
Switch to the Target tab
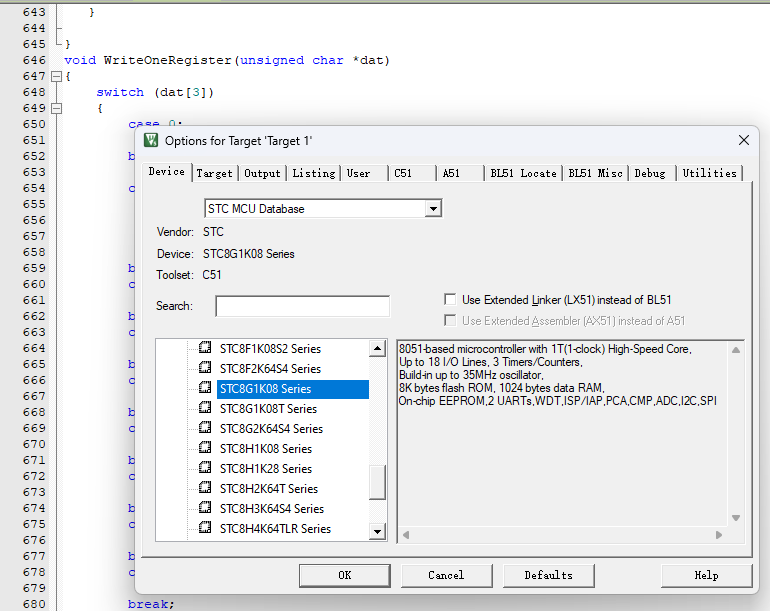214,173
